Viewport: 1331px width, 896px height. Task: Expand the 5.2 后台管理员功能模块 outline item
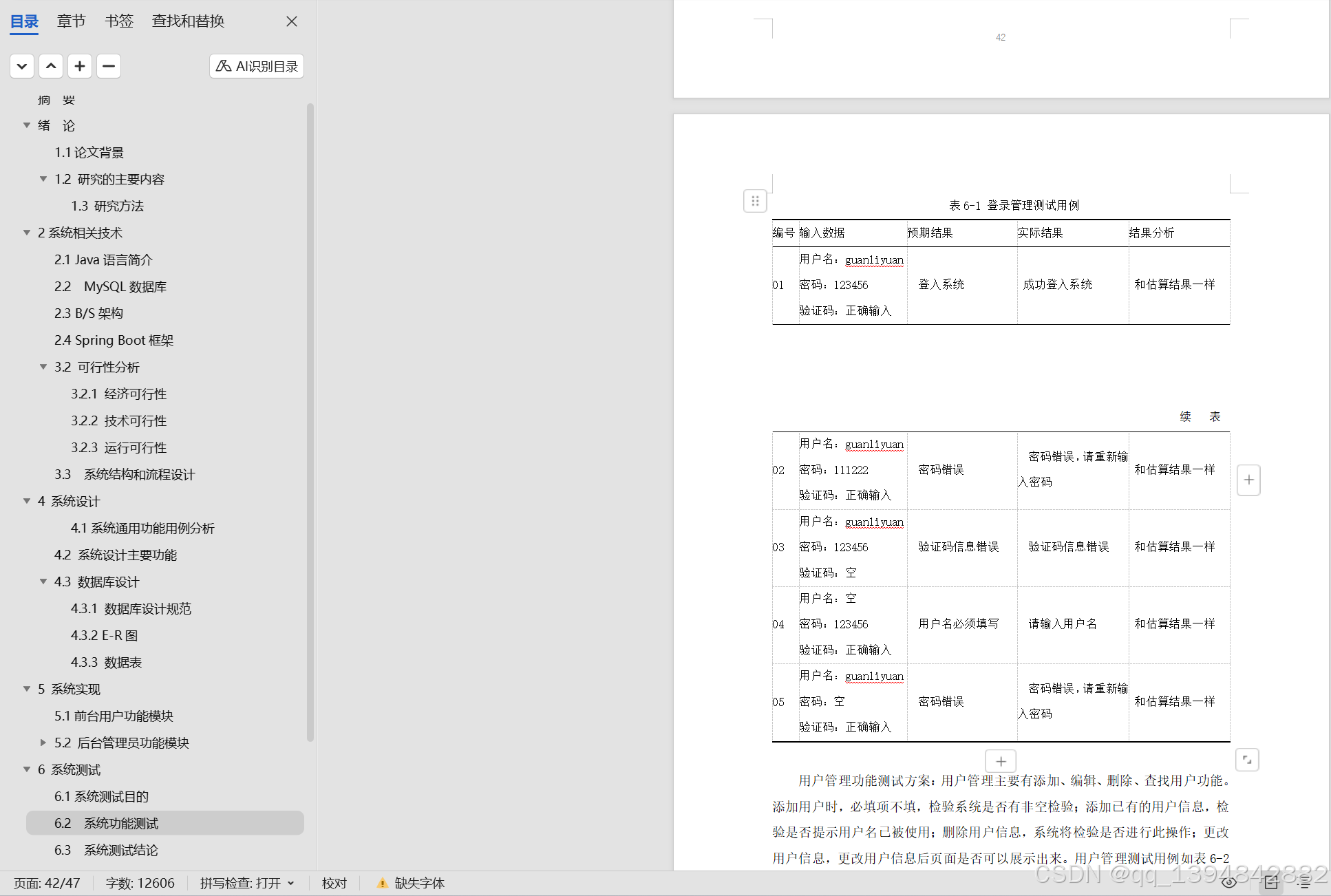[43, 743]
